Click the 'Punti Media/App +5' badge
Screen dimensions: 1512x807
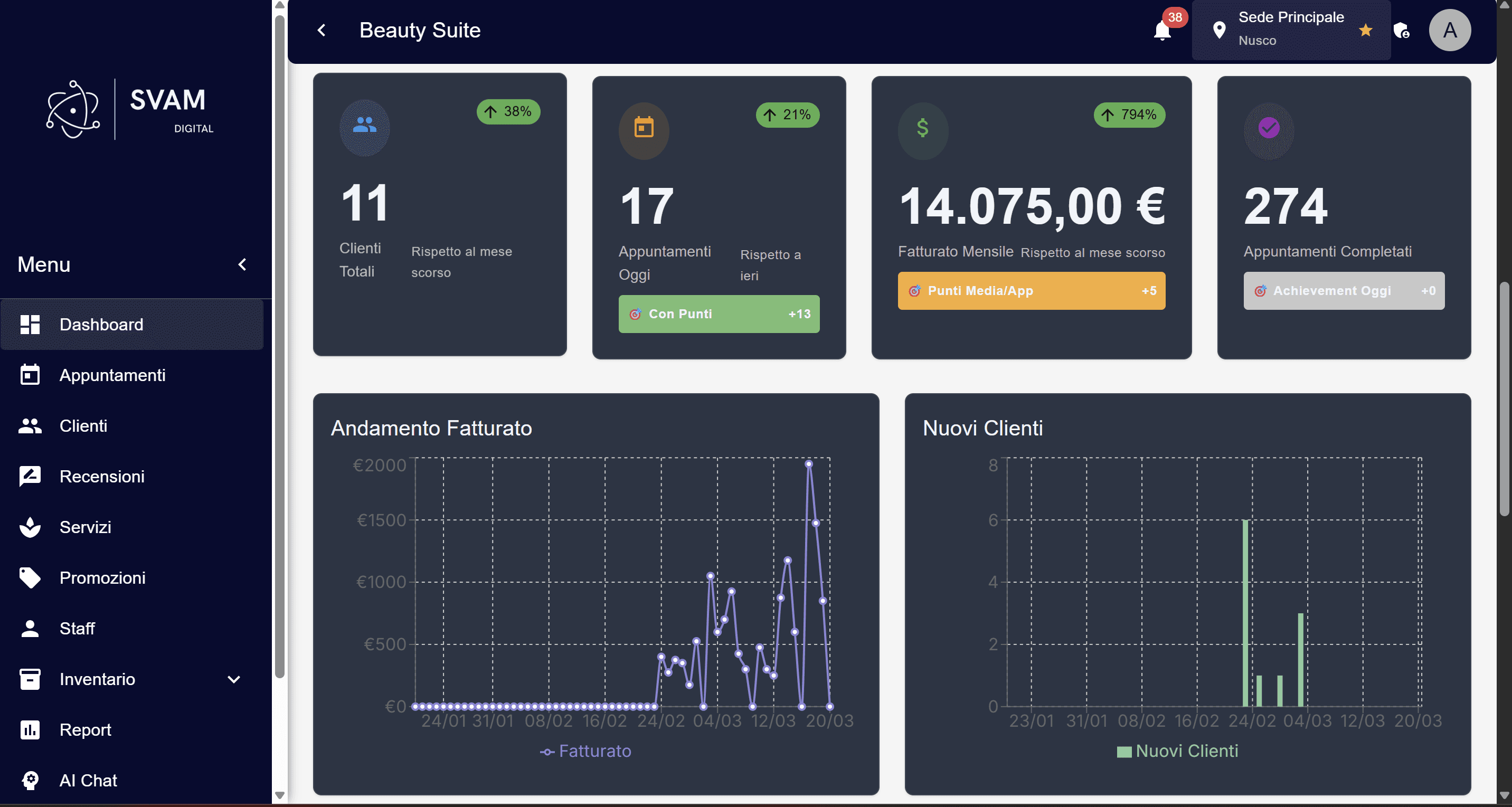[x=1031, y=290]
